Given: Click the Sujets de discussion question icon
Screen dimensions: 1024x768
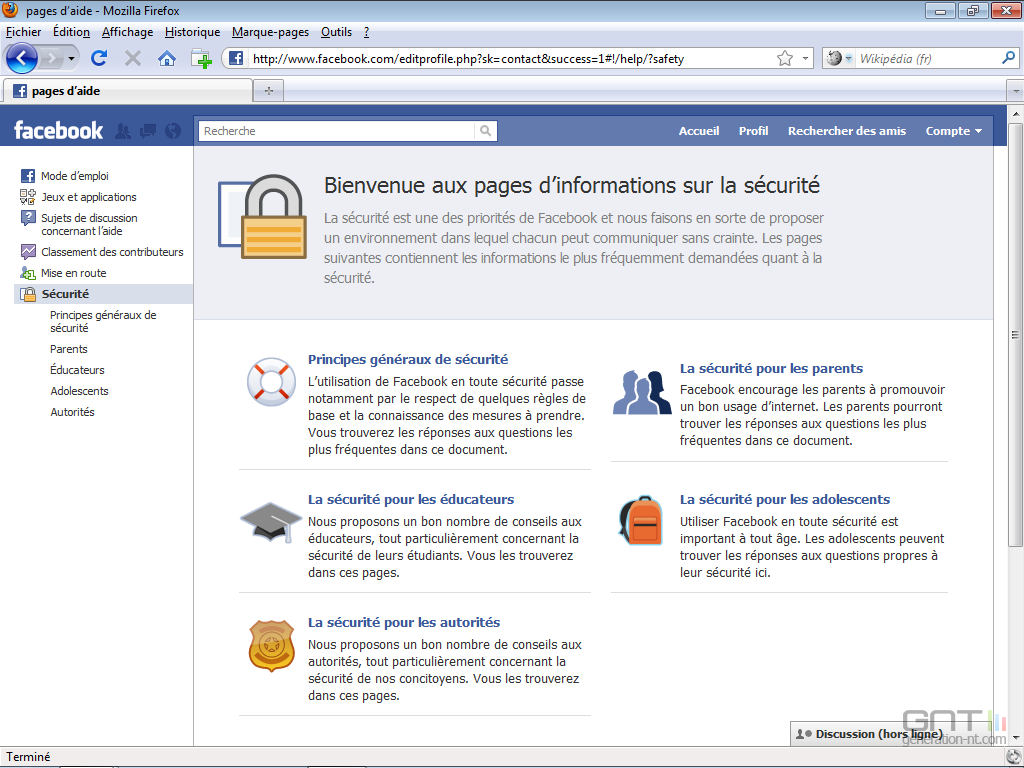Looking at the screenshot, I should coord(27,217).
